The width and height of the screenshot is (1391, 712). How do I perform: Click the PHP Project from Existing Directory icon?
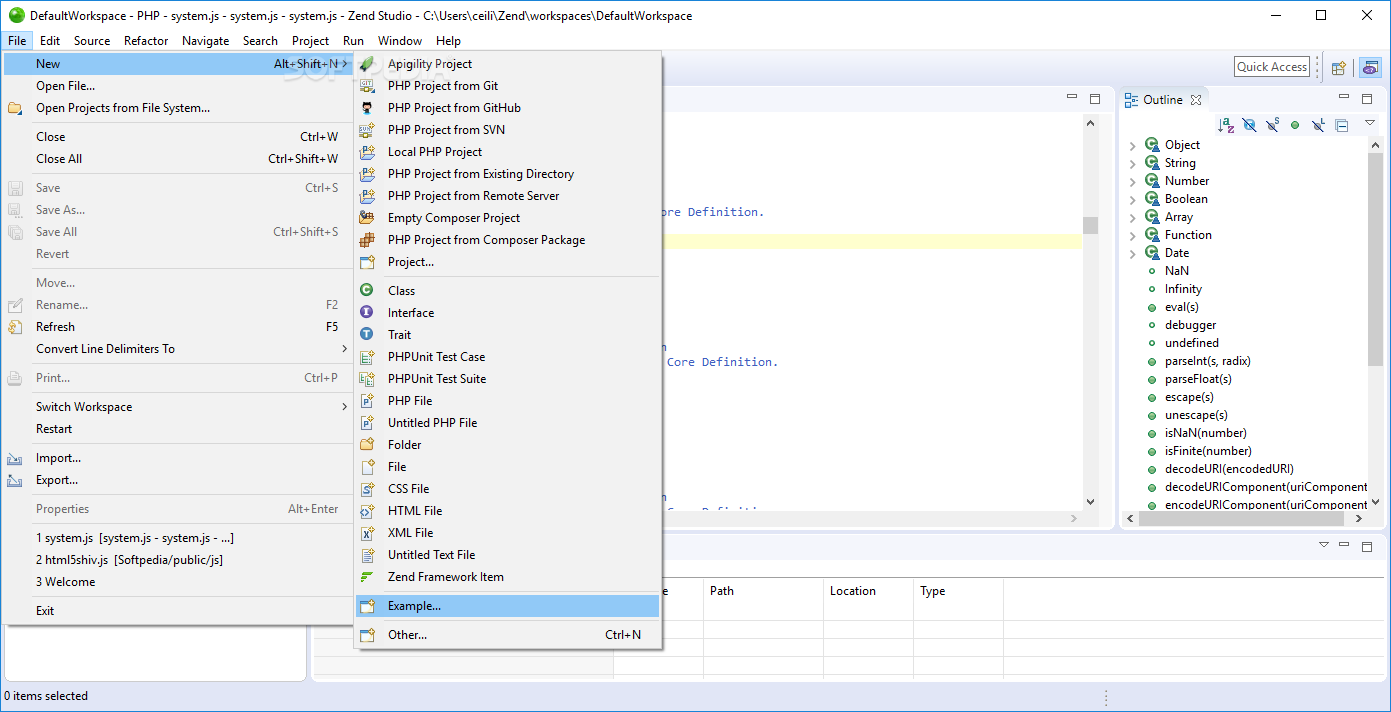point(367,174)
